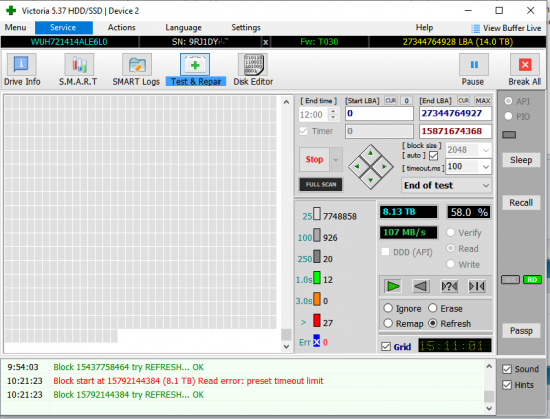Select the Remap radio option
Viewport: 550px width, 419px height.
point(388,323)
